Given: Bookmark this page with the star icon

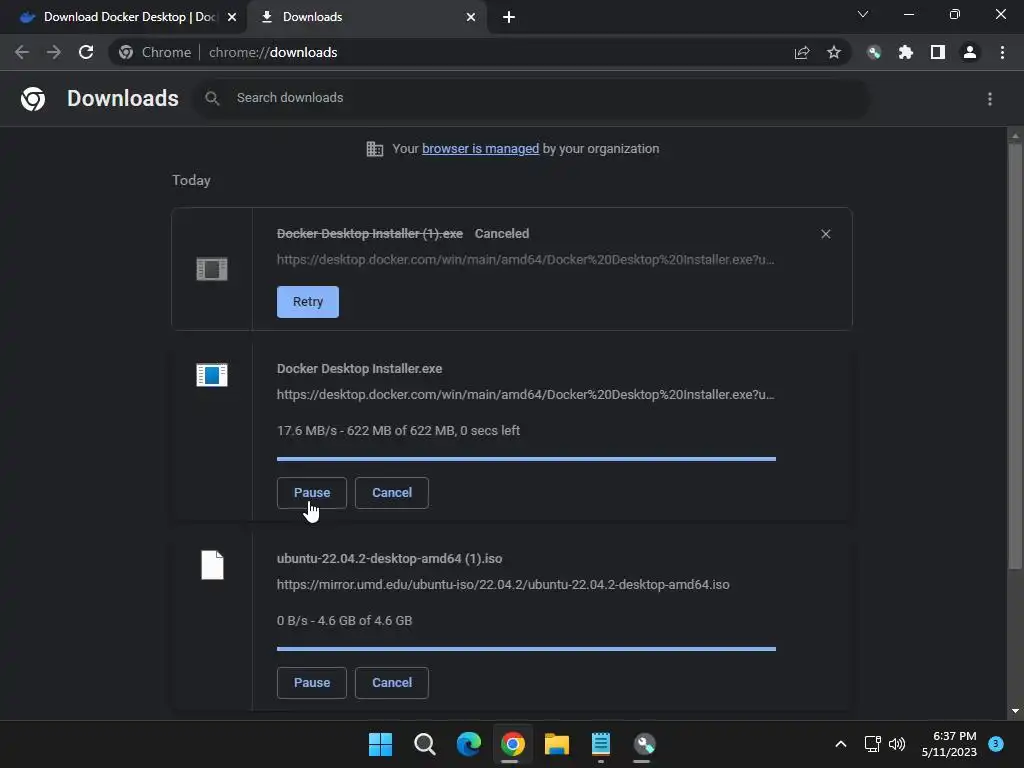Looking at the screenshot, I should 834,52.
